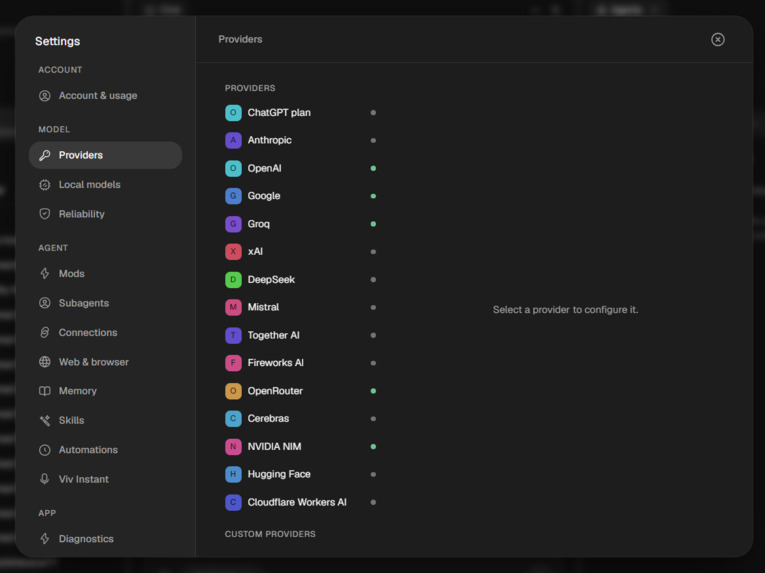This screenshot has height=573, width=765.
Task: Select the Google provider name
Action: coord(264,196)
